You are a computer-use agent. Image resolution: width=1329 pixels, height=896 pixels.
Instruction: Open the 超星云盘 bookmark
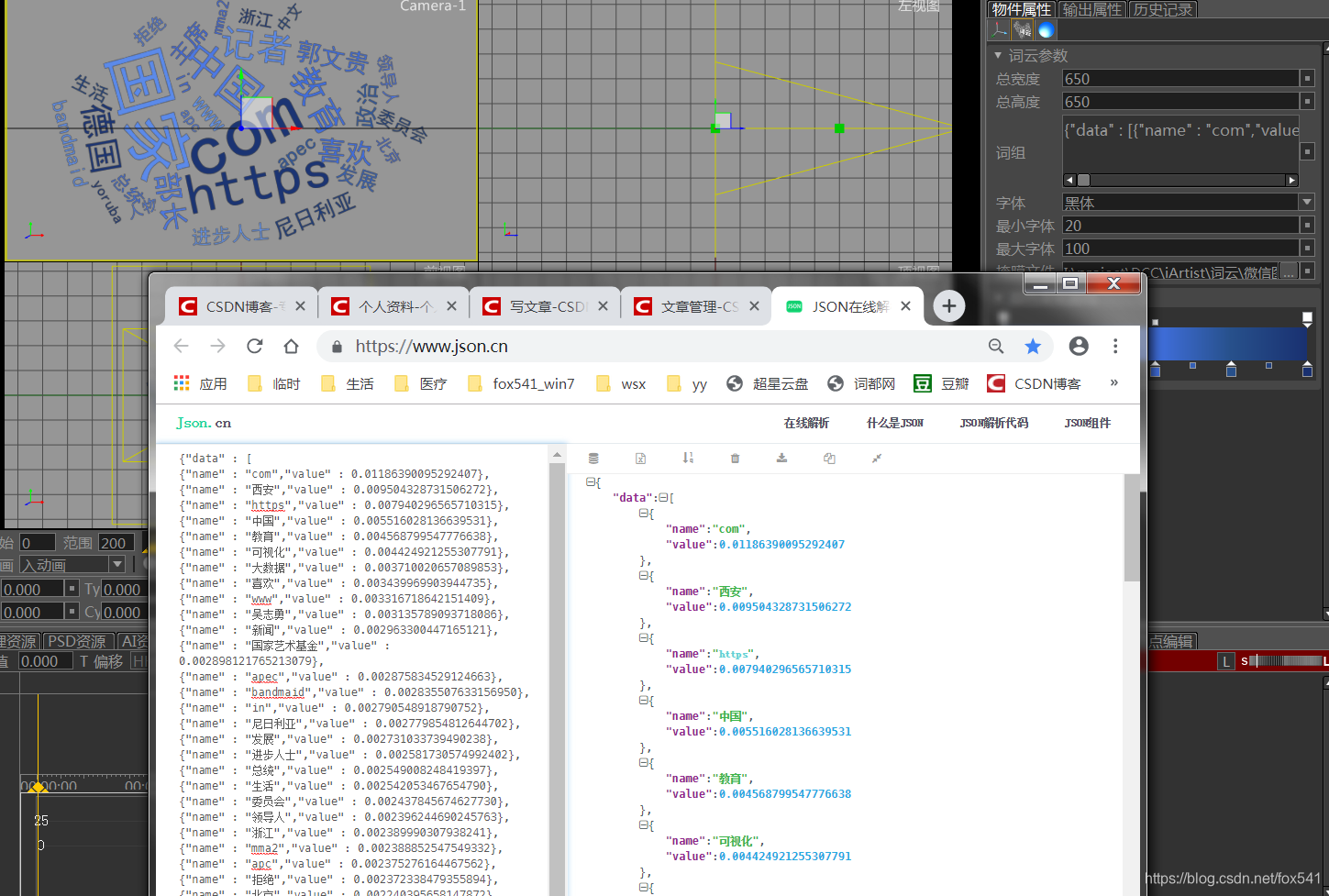(x=767, y=383)
